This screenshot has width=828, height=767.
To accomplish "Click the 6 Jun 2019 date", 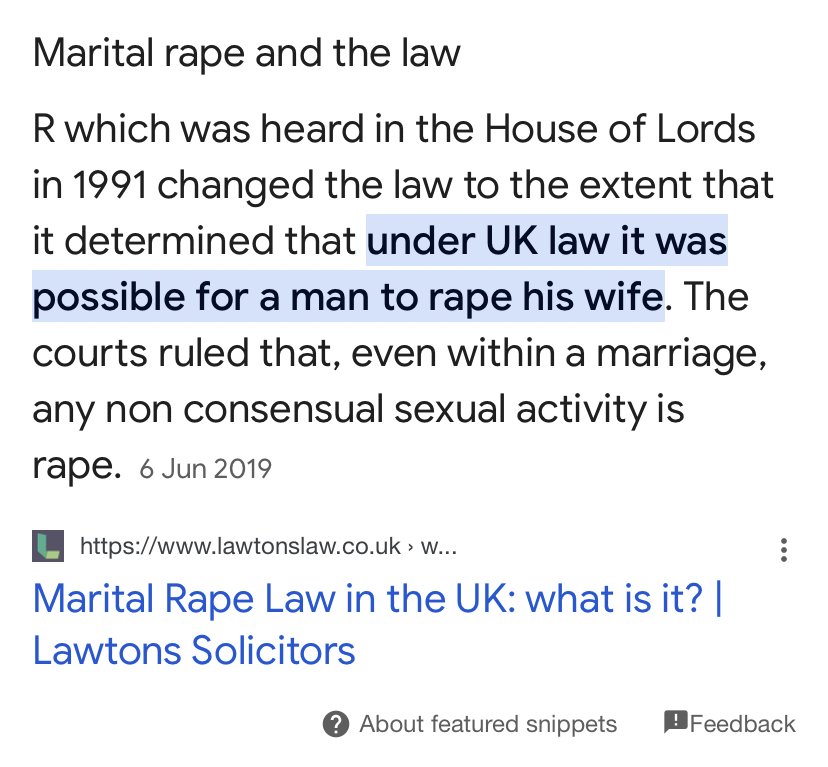I will coord(205,468).
